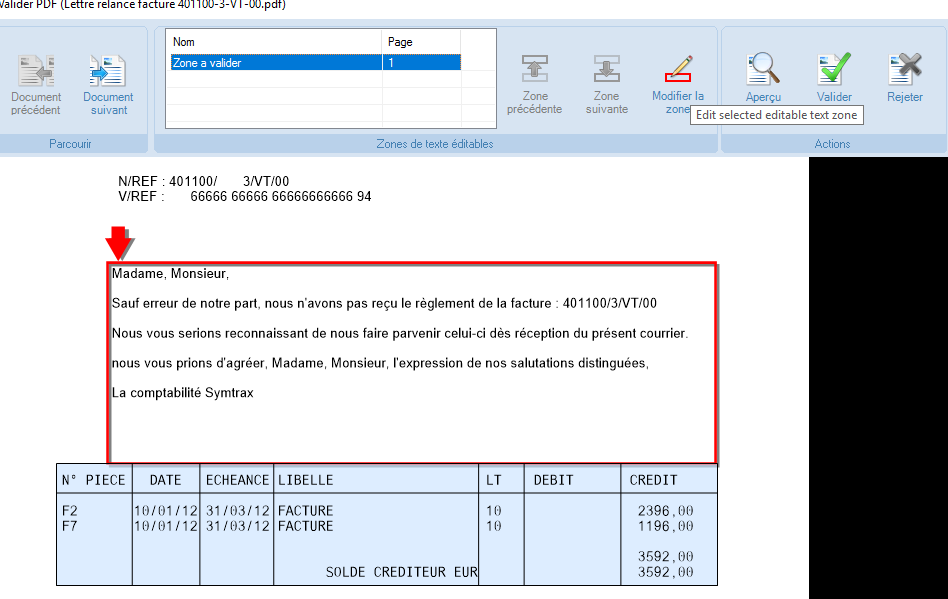Click the LT table header
Image resolution: width=948 pixels, height=599 pixels.
pyautogui.click(x=494, y=480)
